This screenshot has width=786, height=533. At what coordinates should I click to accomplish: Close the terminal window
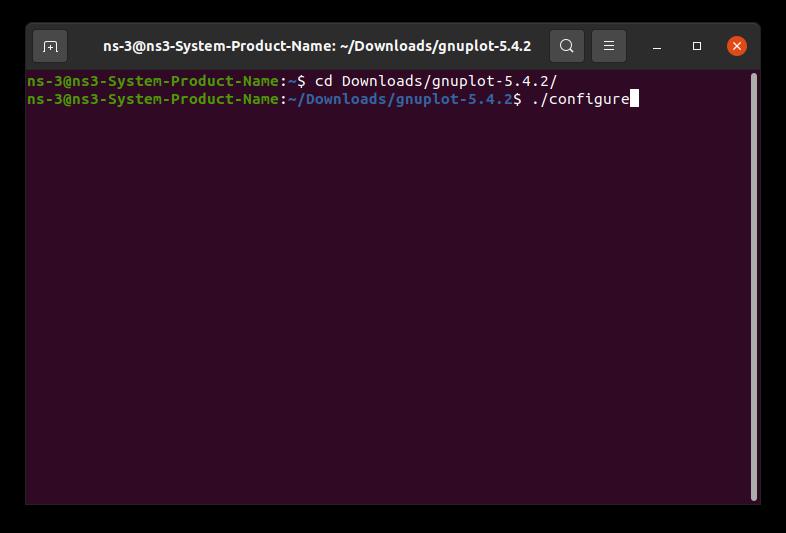(x=737, y=46)
